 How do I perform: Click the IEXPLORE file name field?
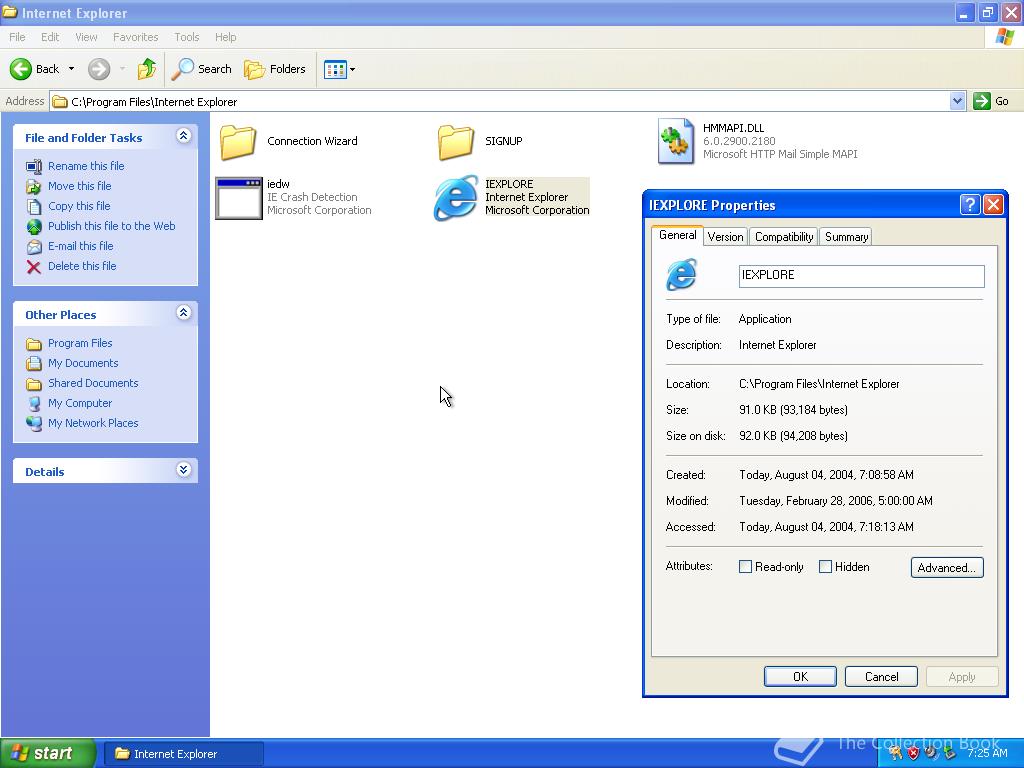click(861, 276)
